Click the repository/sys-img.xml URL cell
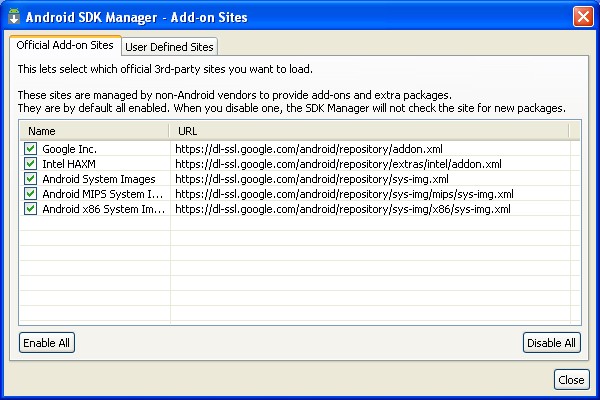 (312, 179)
